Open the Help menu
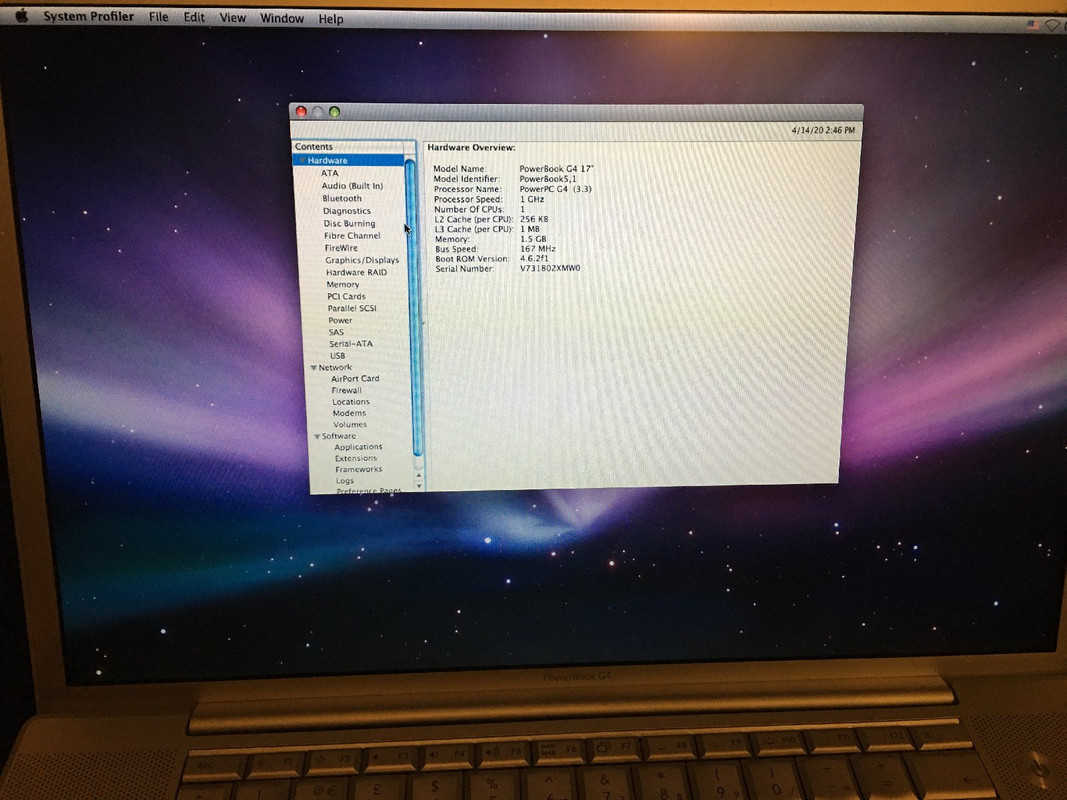The width and height of the screenshot is (1067, 800). 331,20
